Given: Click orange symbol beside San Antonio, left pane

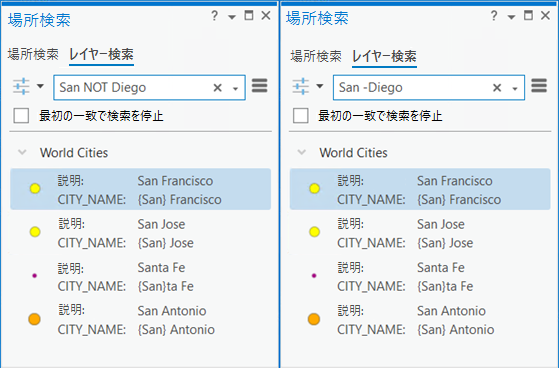Looking at the screenshot, I should [x=34, y=319].
